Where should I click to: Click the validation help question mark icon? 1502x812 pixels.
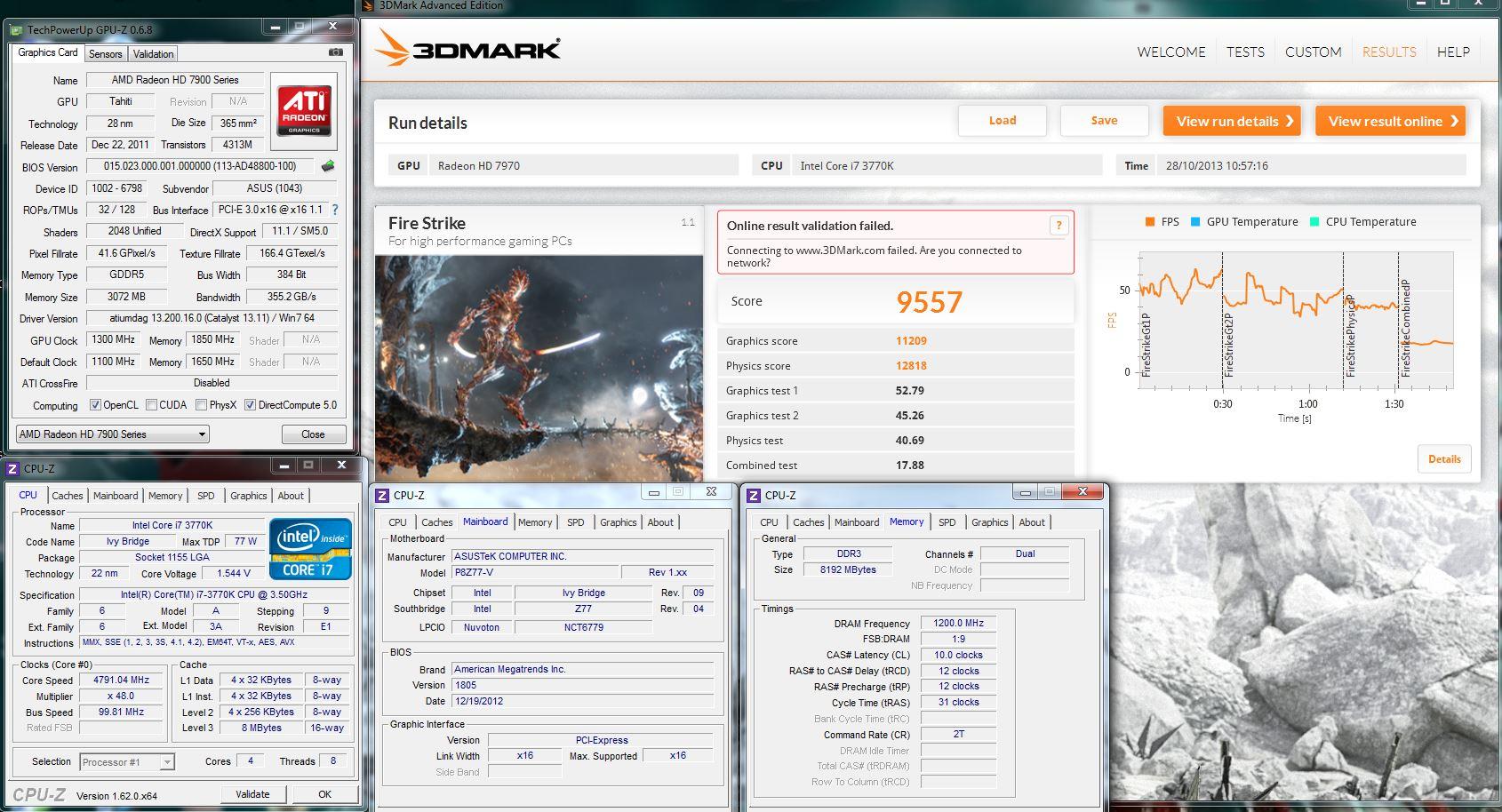coord(1059,226)
